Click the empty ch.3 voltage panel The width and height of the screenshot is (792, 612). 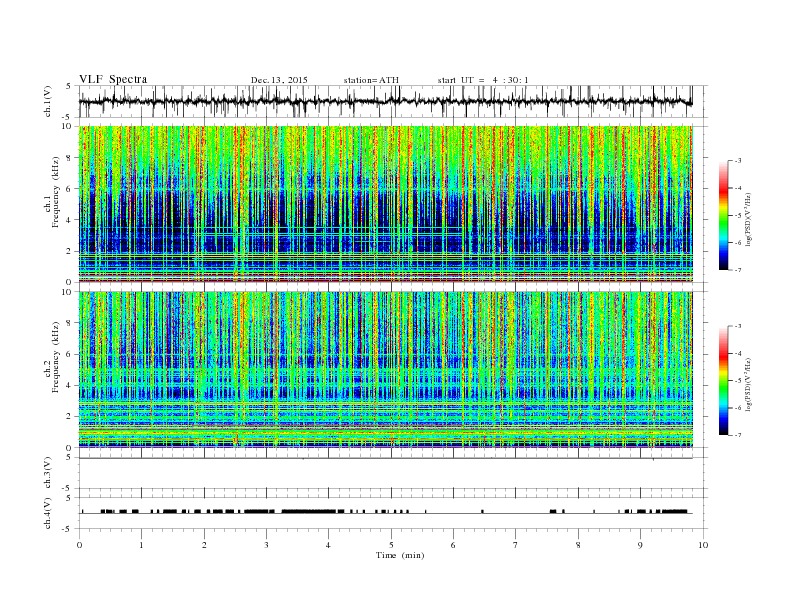(x=393, y=473)
